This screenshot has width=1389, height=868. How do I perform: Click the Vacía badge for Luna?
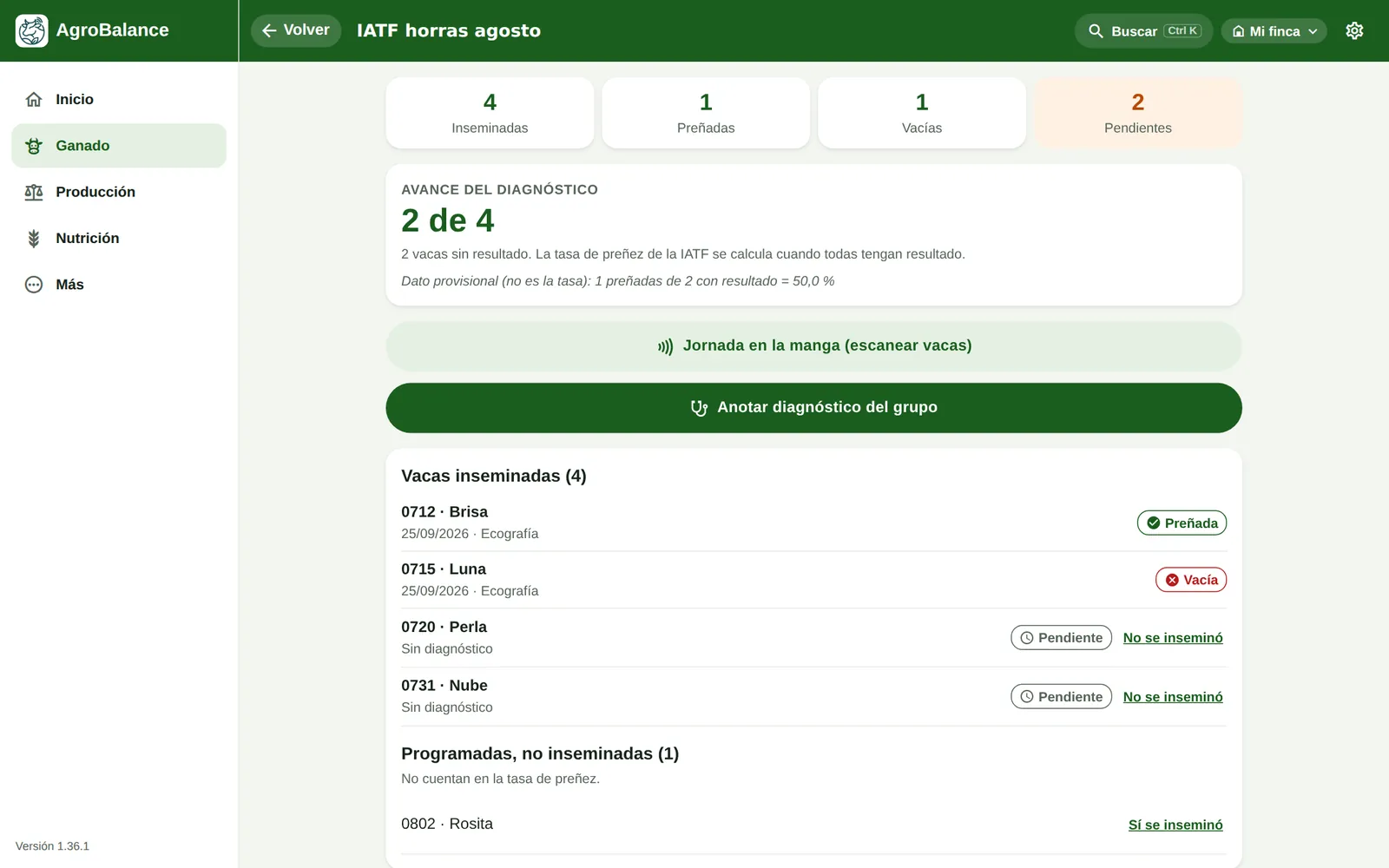(1191, 580)
